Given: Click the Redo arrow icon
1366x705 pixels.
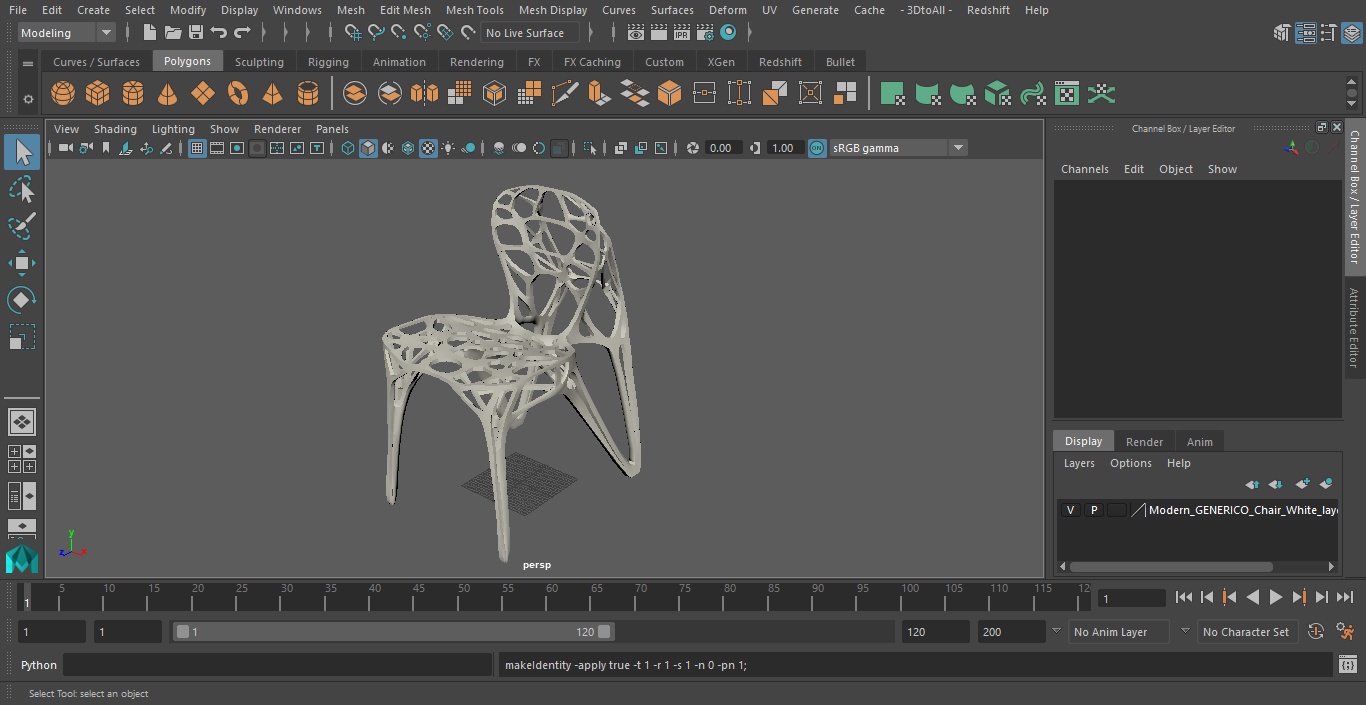Looking at the screenshot, I should (241, 33).
